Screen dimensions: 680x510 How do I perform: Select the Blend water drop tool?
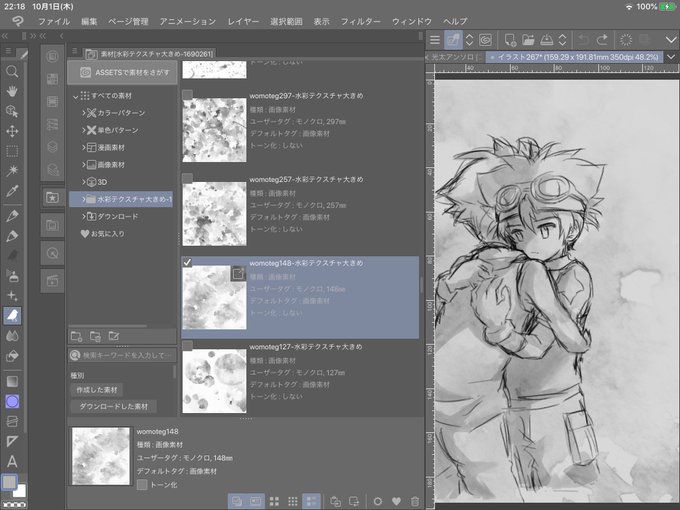12,336
